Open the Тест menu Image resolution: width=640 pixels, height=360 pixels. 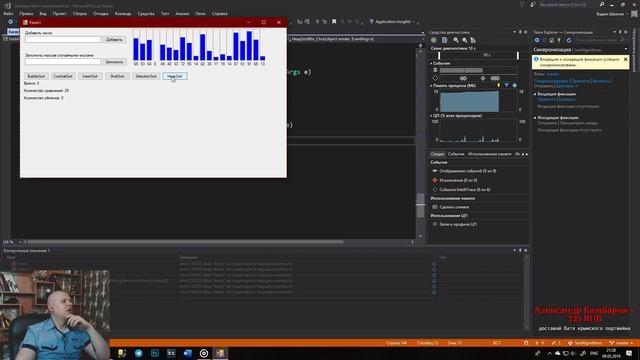pyautogui.click(x=165, y=13)
